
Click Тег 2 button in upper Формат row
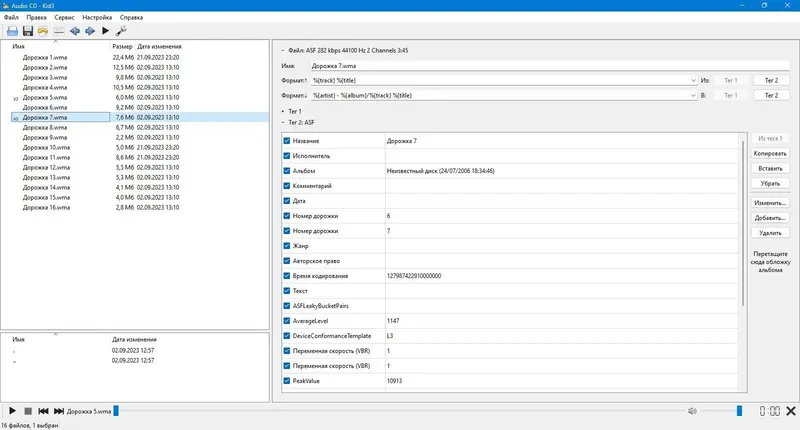pyautogui.click(x=771, y=80)
